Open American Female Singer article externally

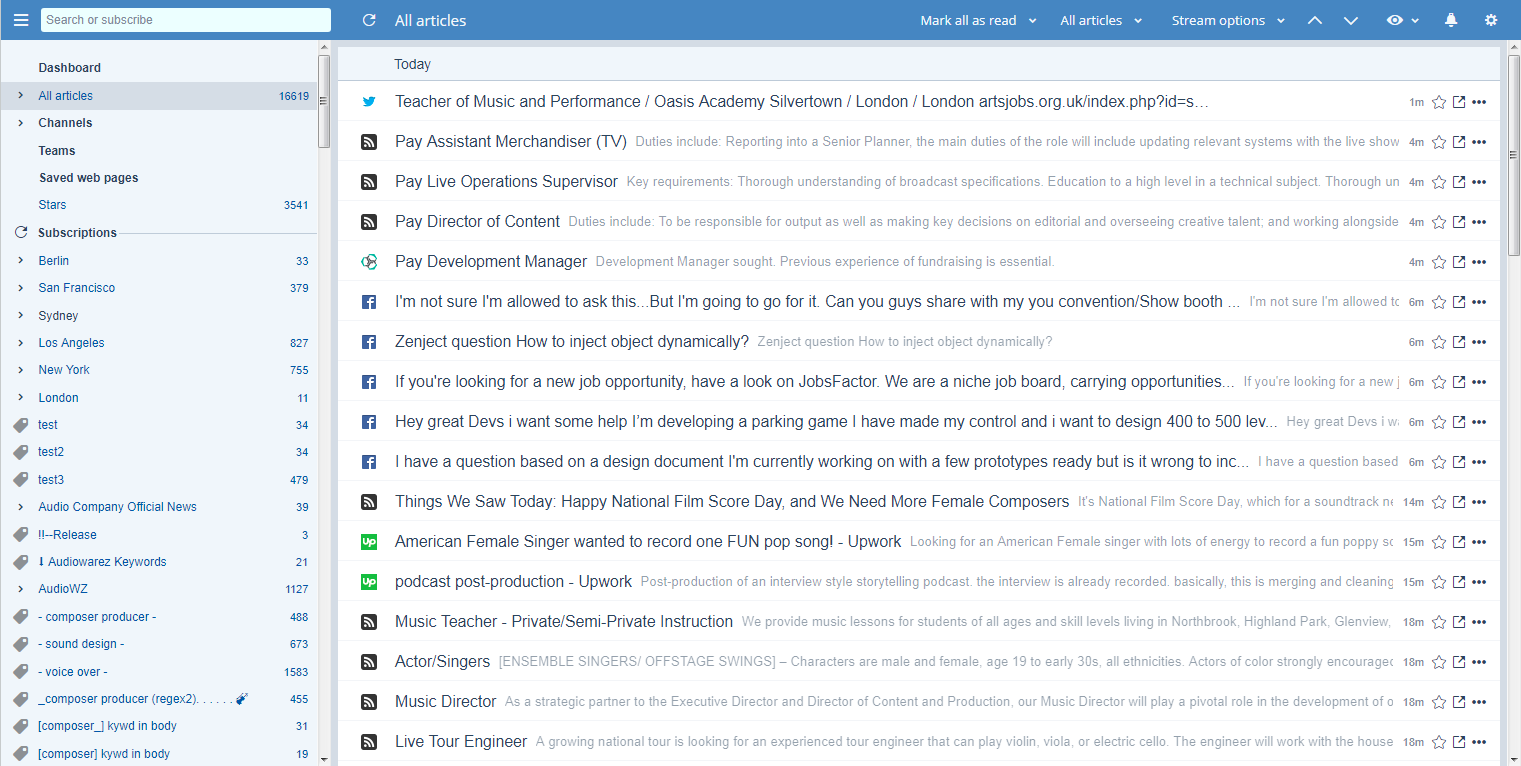tap(1459, 542)
